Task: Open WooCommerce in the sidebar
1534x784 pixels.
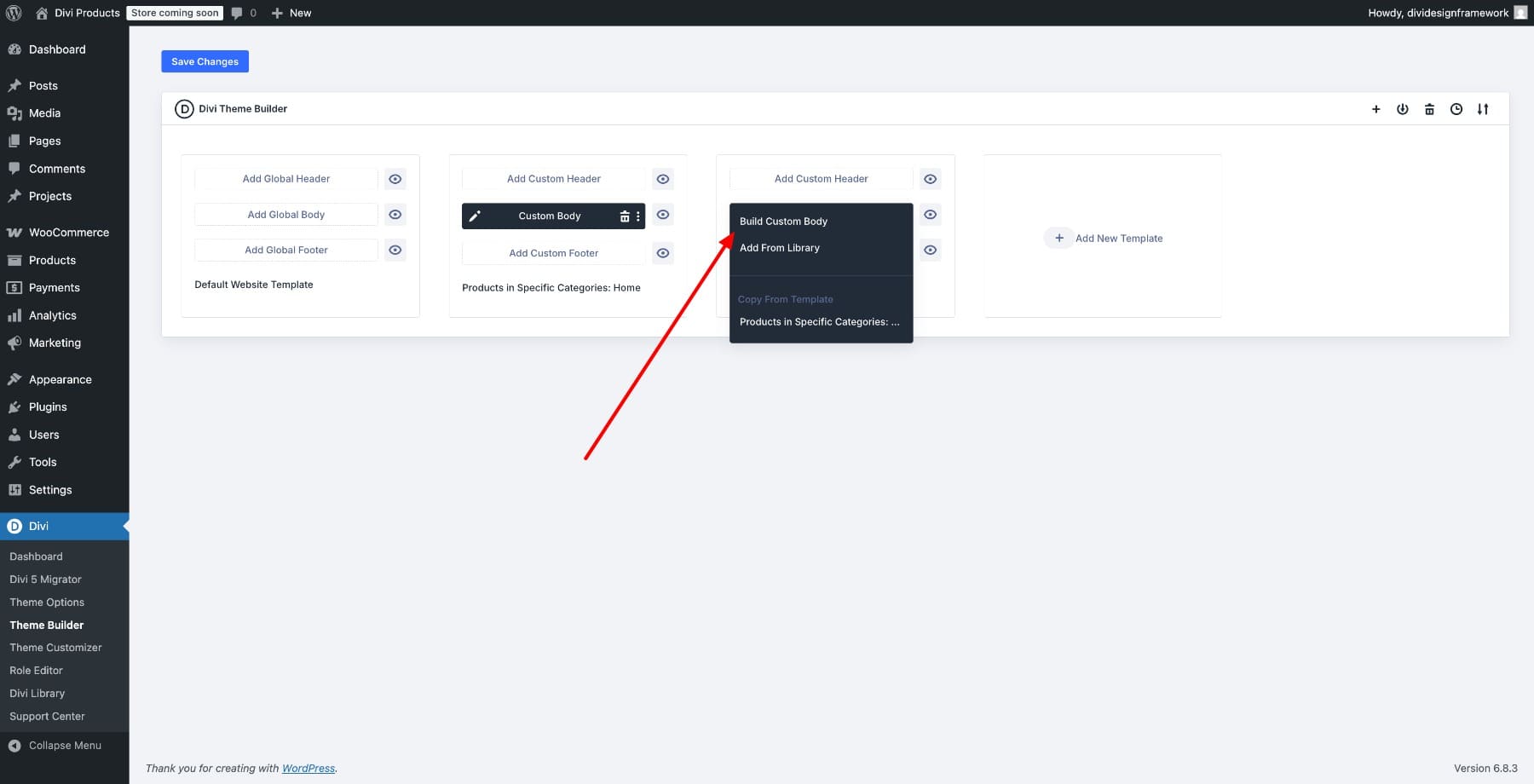Action: [x=68, y=233]
